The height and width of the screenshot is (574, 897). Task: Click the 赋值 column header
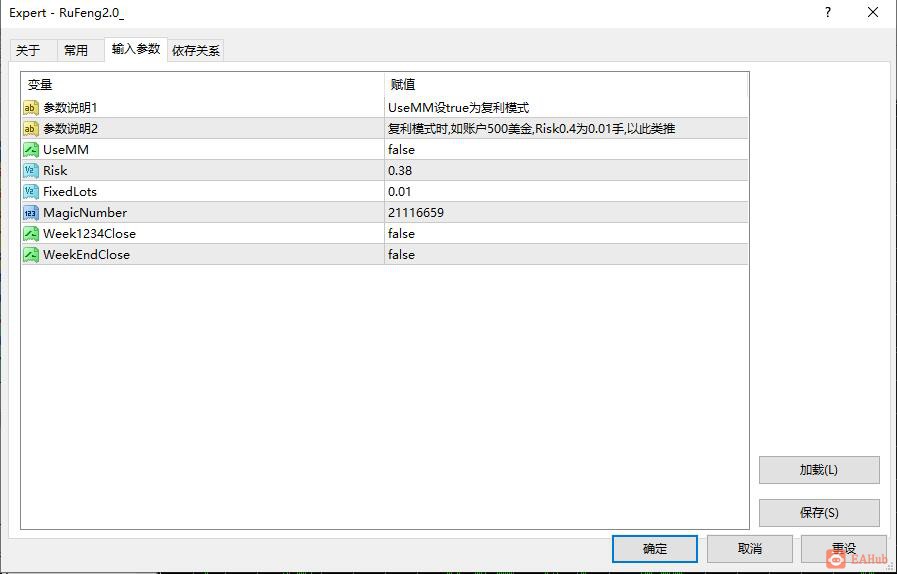coord(566,85)
